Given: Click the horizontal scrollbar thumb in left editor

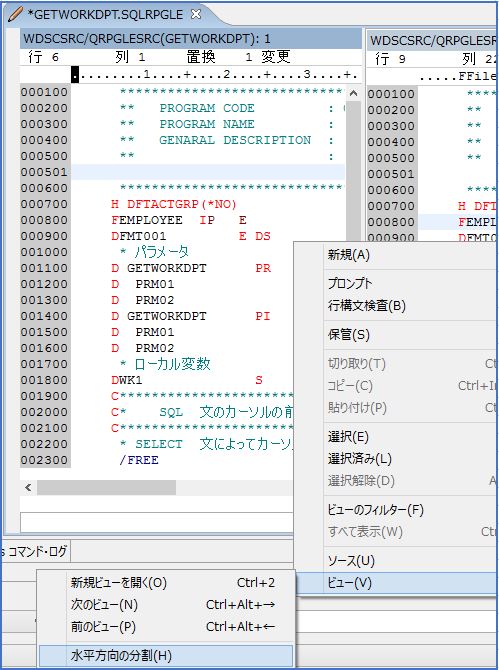Looking at the screenshot, I should click(x=106, y=487).
